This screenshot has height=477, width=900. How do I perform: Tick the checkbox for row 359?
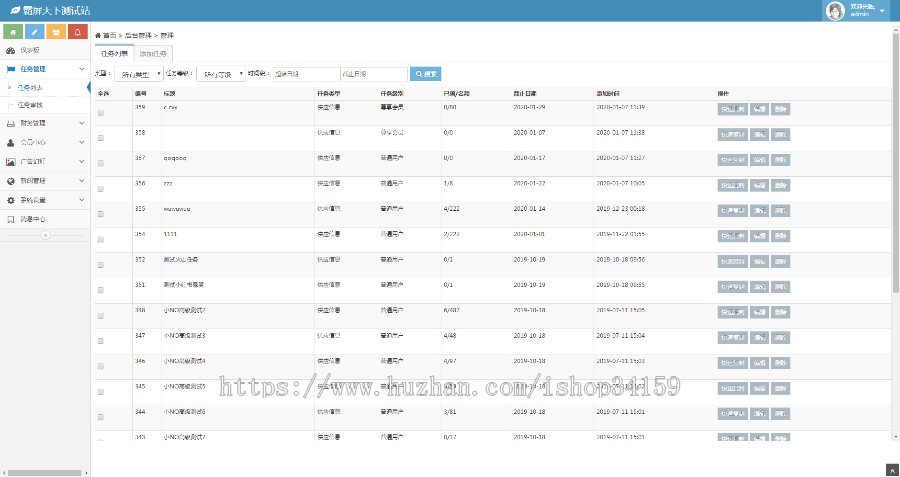[100, 113]
